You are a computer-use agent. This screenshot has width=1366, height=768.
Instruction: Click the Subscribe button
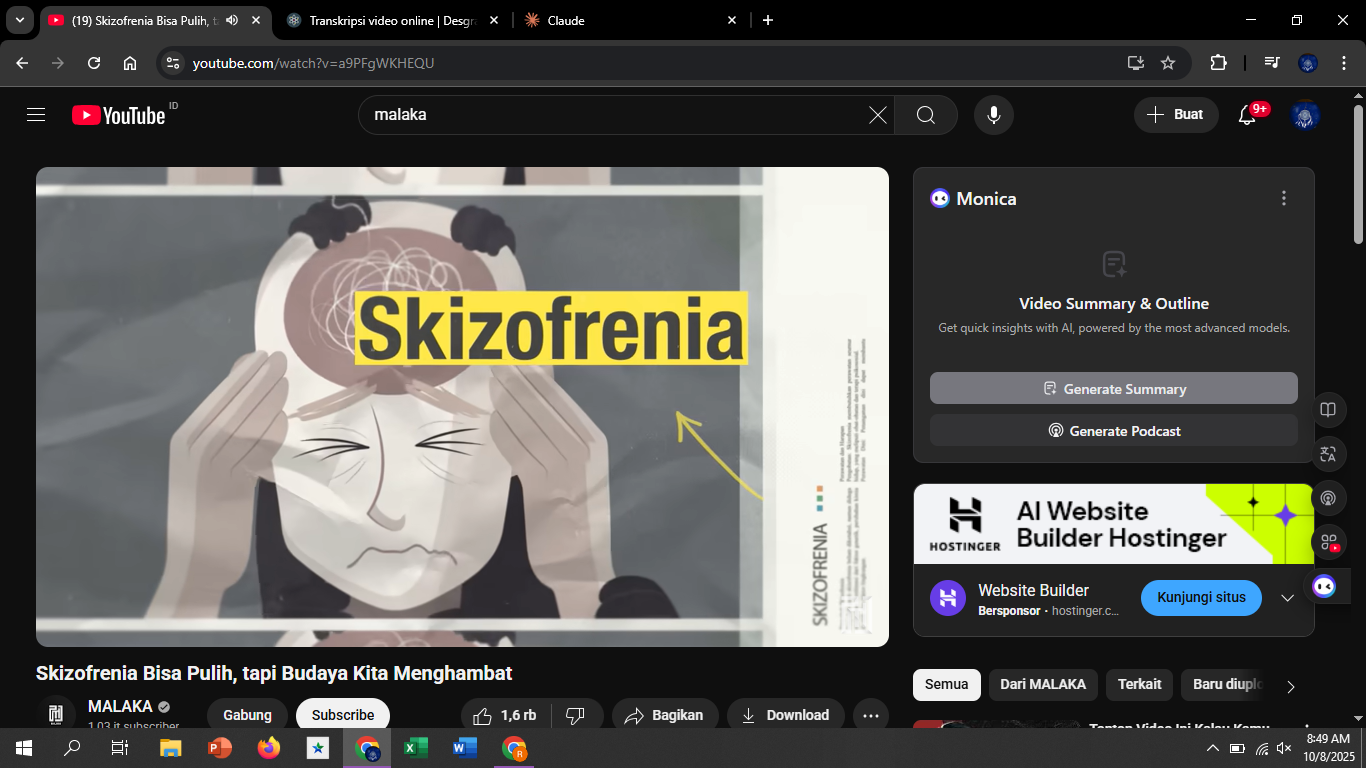click(x=343, y=715)
